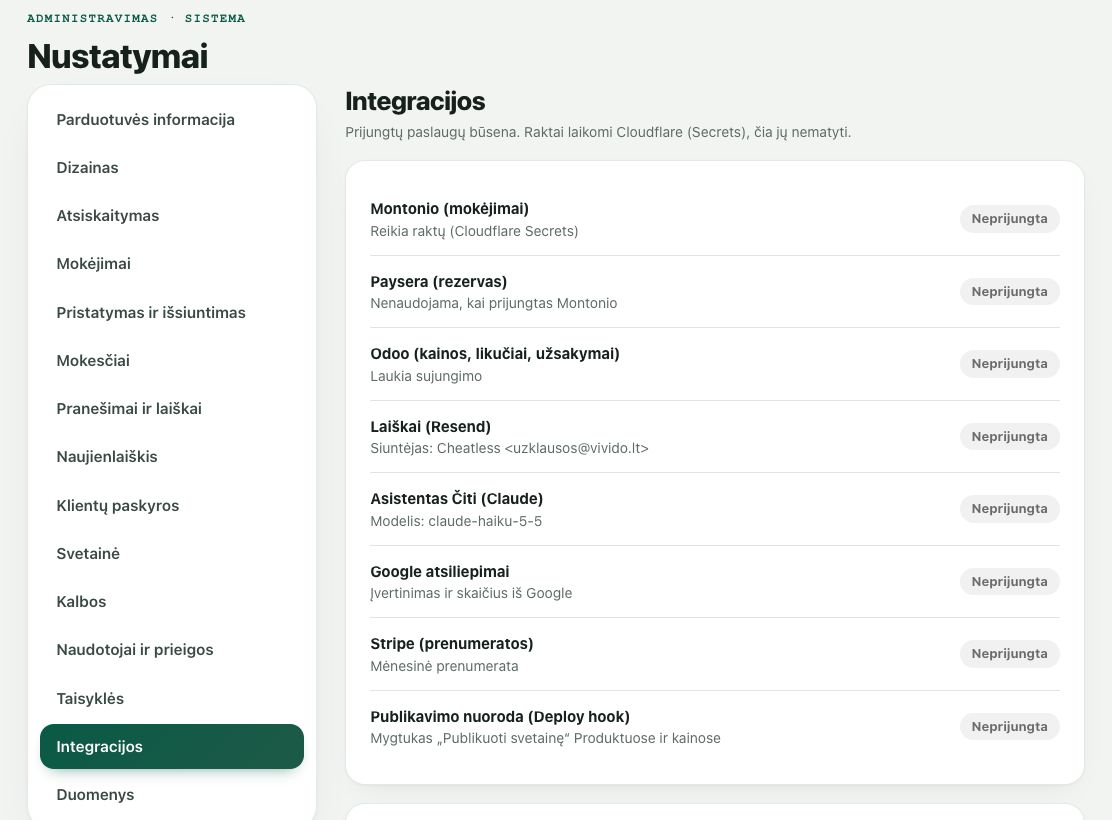This screenshot has height=820, width=1112.
Task: Go to Svetainė settings
Action: (172, 554)
